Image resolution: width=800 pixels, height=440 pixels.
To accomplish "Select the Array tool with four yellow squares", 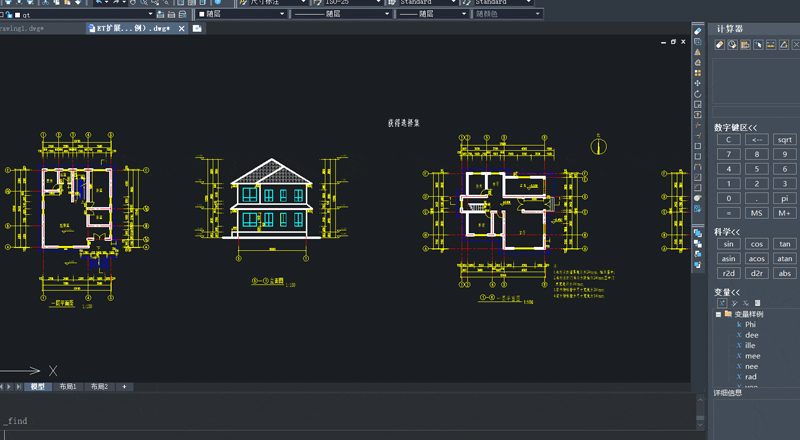I will [x=697, y=73].
